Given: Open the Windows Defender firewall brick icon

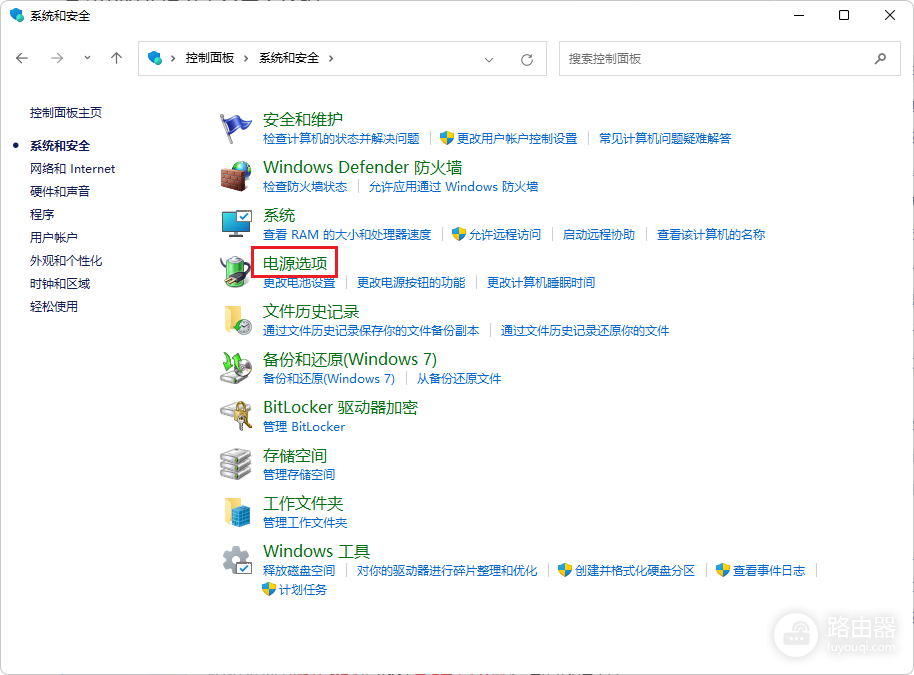Looking at the screenshot, I should (x=235, y=176).
